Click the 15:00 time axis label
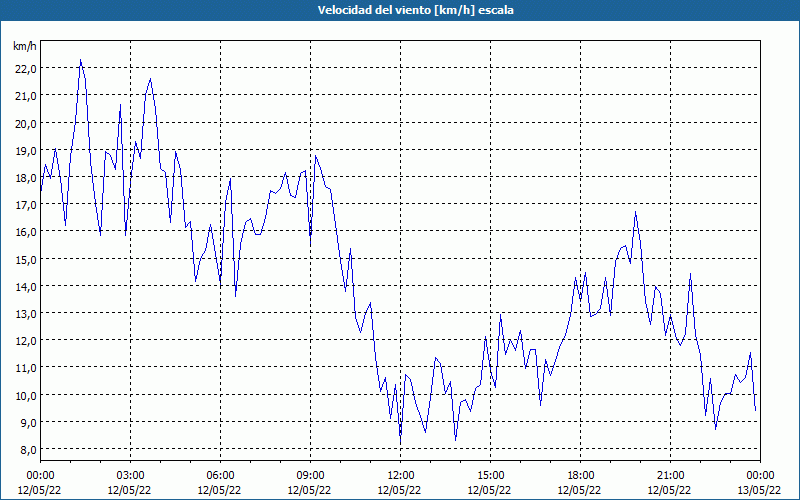800x500 pixels. [x=490, y=476]
